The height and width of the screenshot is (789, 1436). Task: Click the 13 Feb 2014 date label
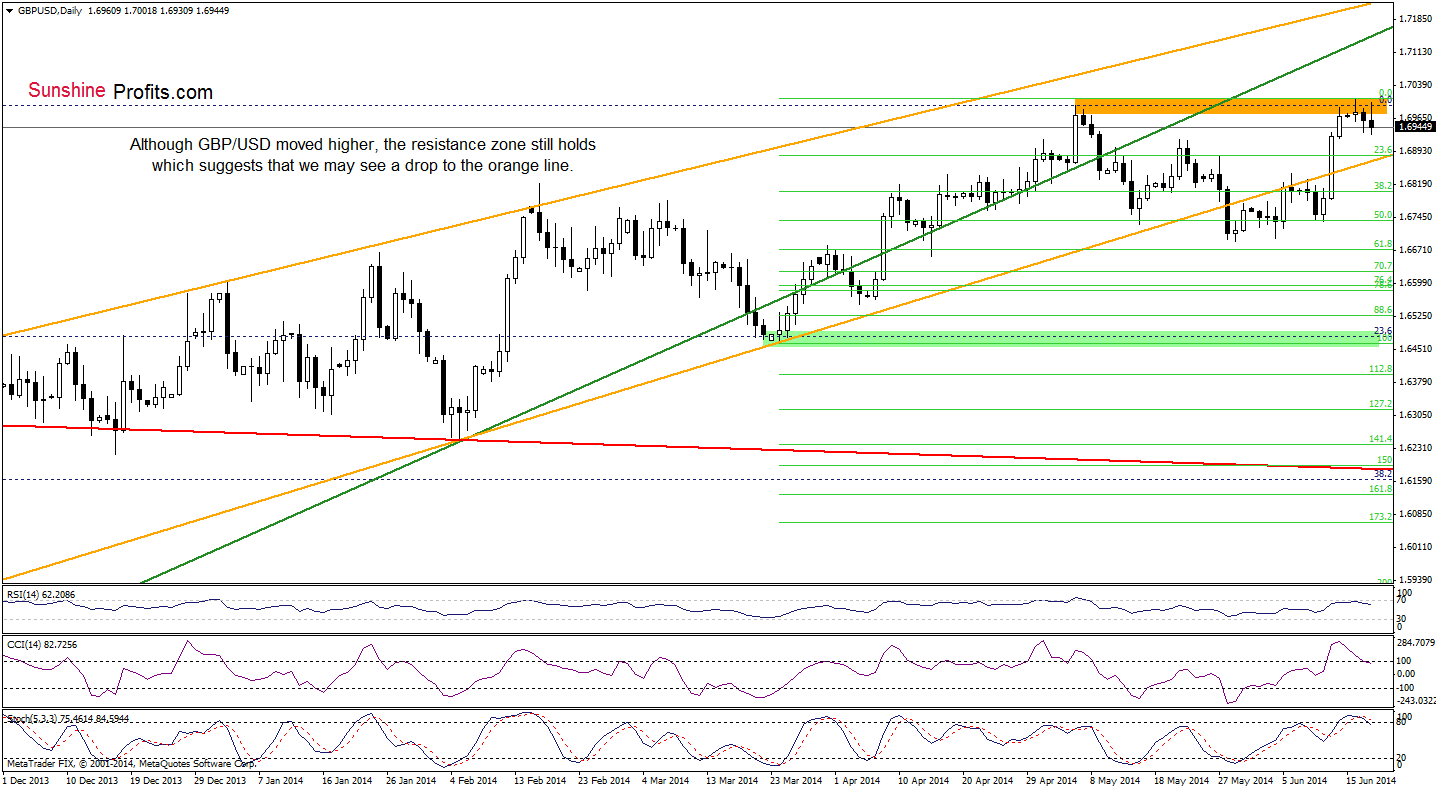pyautogui.click(x=542, y=780)
